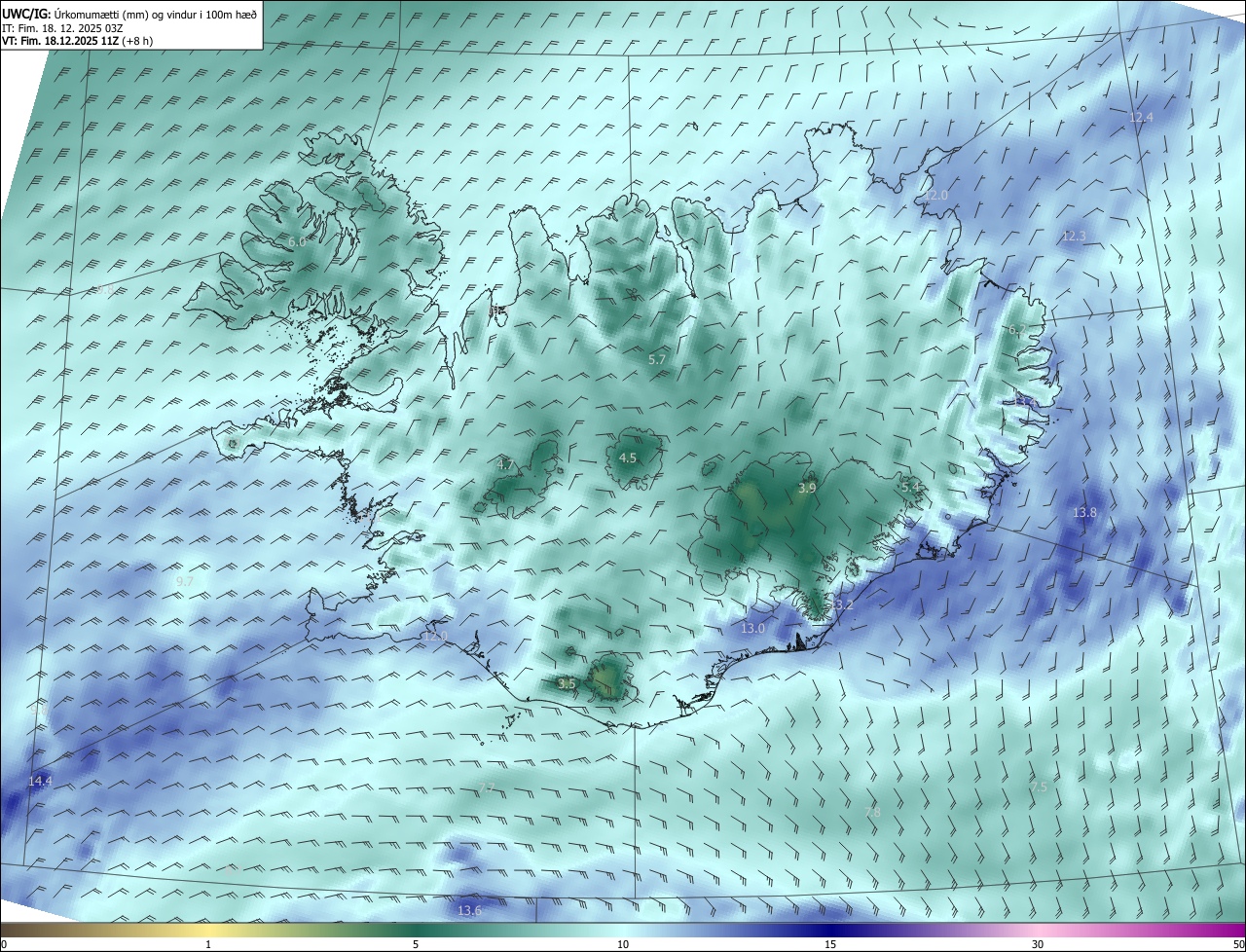Click the 13.8 value label
The height and width of the screenshot is (952, 1246).
(1084, 512)
